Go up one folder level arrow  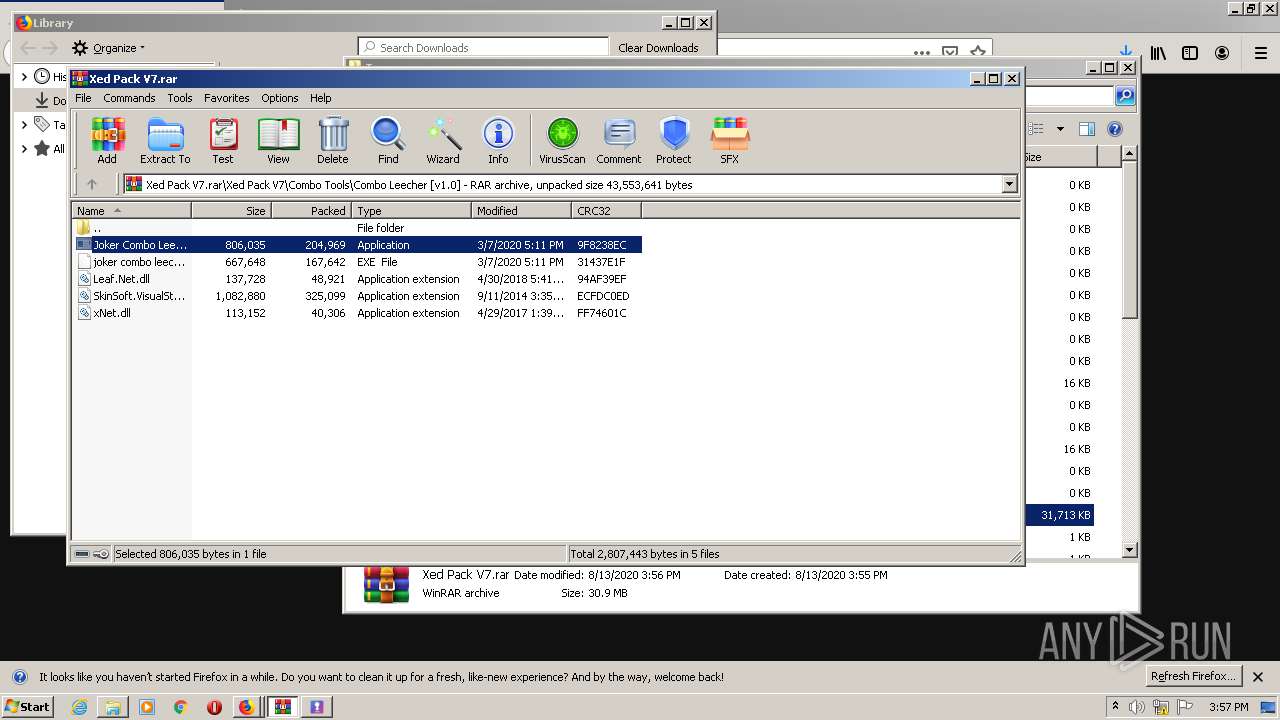tap(92, 184)
